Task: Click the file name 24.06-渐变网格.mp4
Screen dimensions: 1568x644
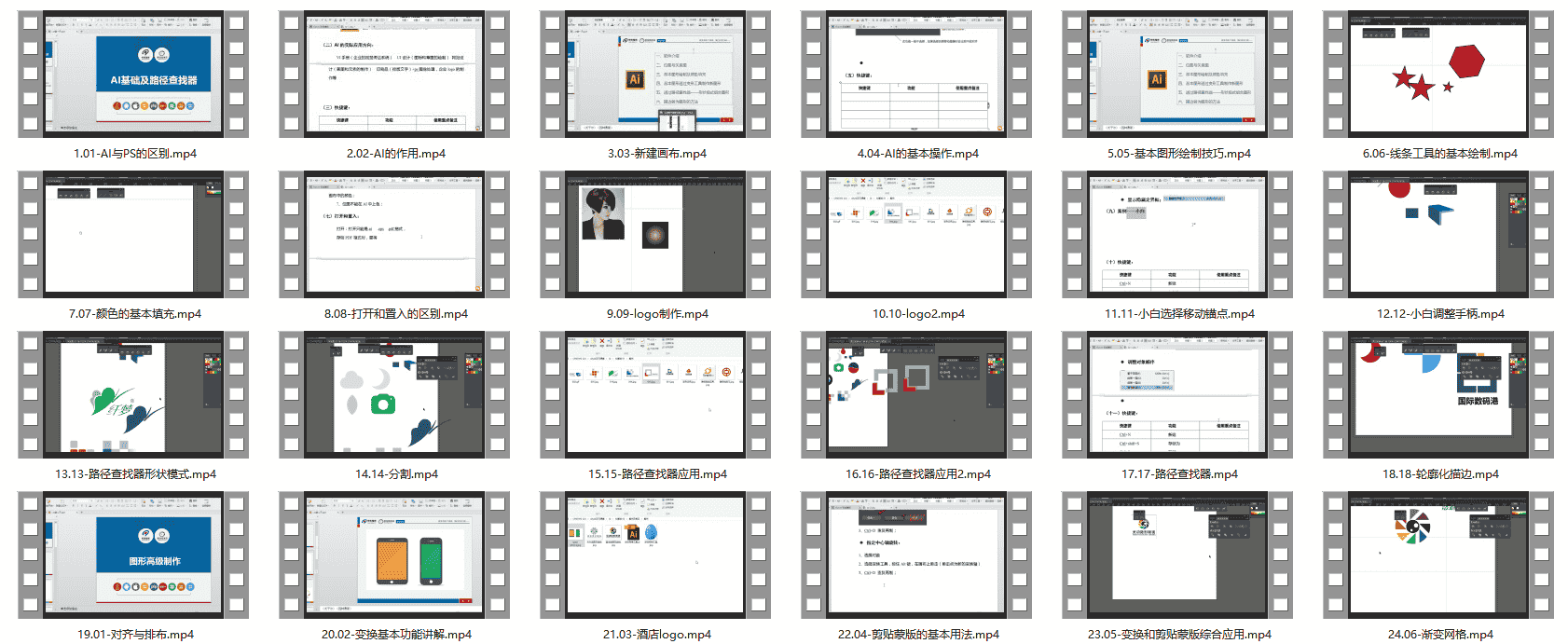Action: [x=1440, y=635]
